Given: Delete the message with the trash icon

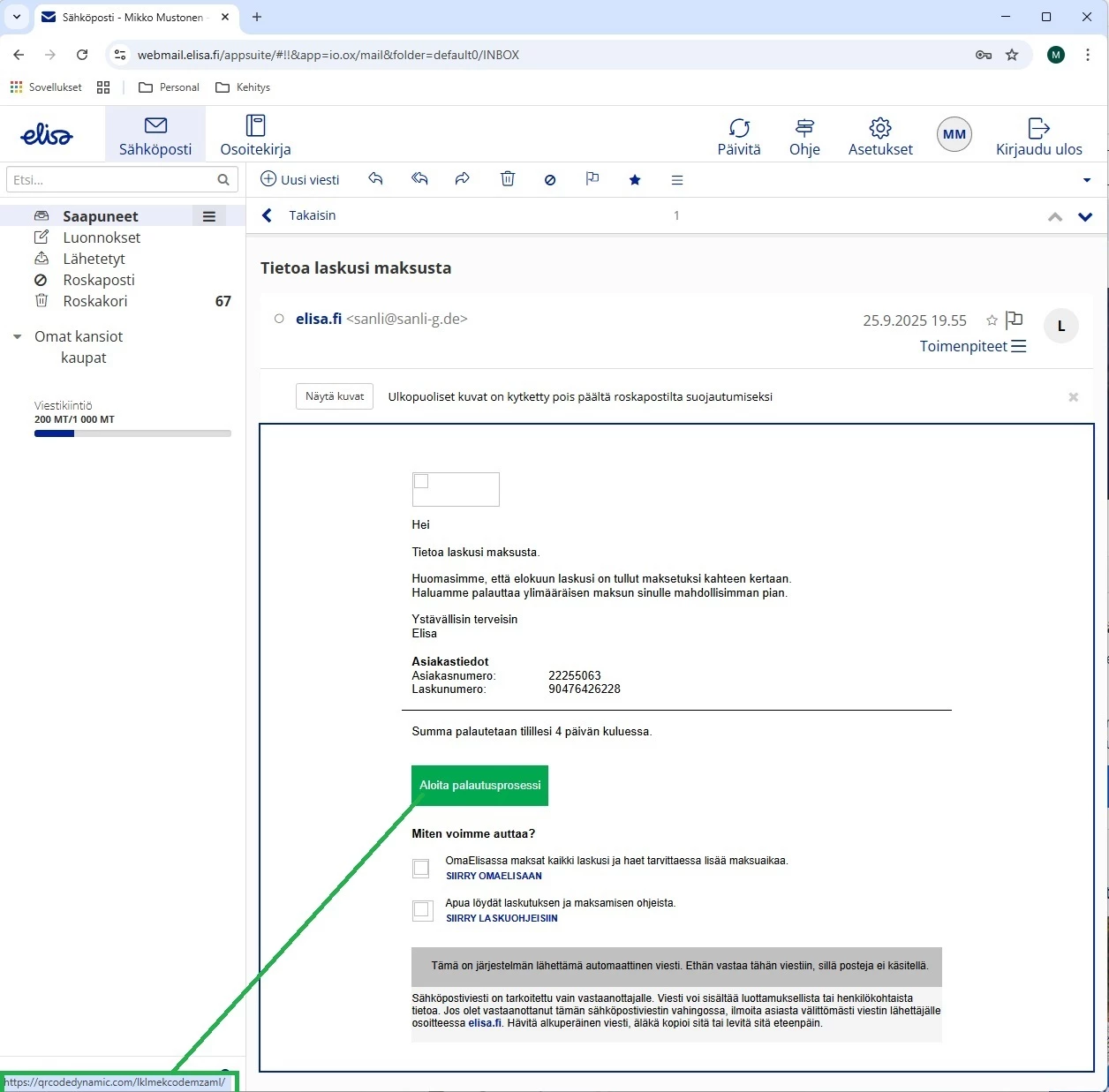Looking at the screenshot, I should click(508, 179).
